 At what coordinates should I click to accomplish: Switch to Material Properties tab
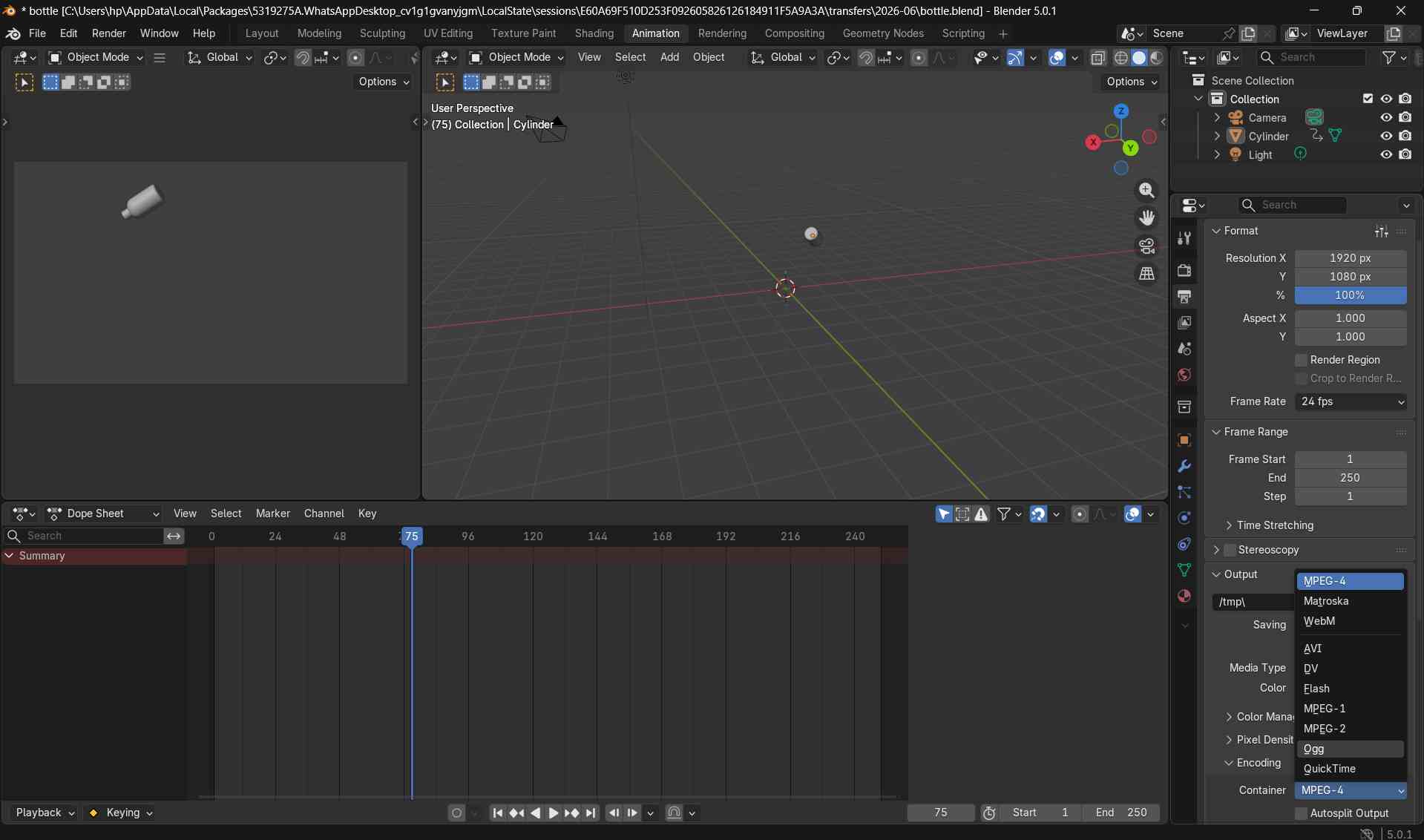[1184, 596]
